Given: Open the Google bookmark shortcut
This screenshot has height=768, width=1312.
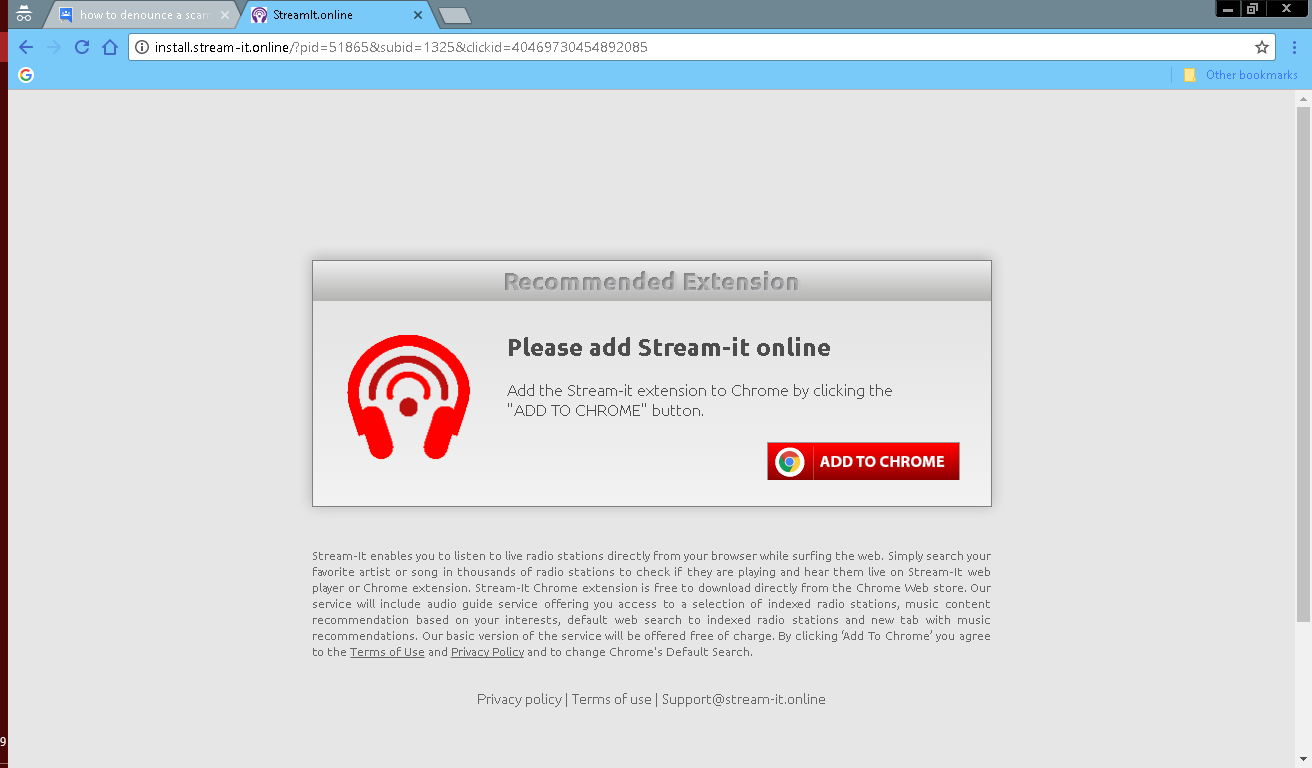Looking at the screenshot, I should [26, 75].
